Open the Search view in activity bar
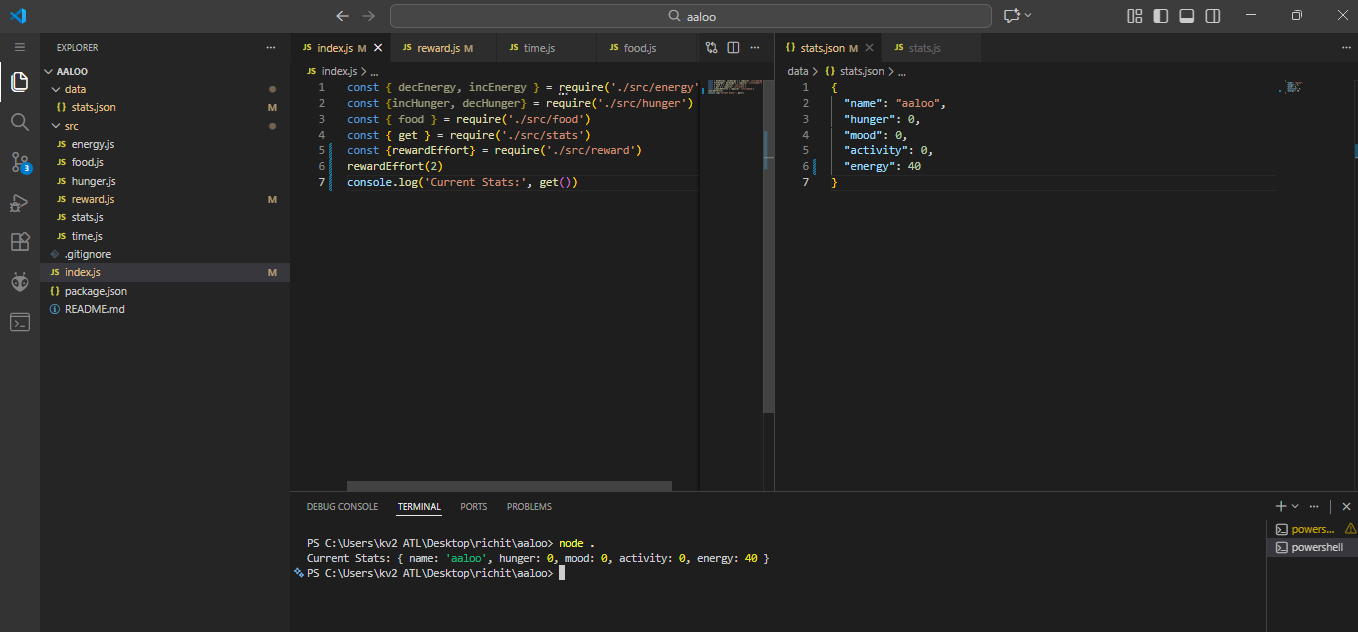Image resolution: width=1358 pixels, height=632 pixels. pos(19,122)
